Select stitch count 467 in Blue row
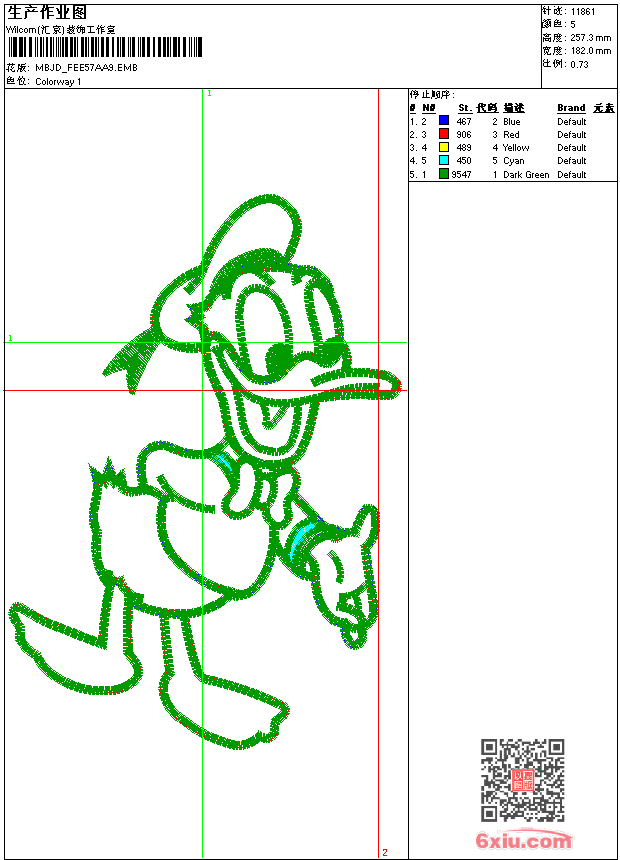 (464, 122)
